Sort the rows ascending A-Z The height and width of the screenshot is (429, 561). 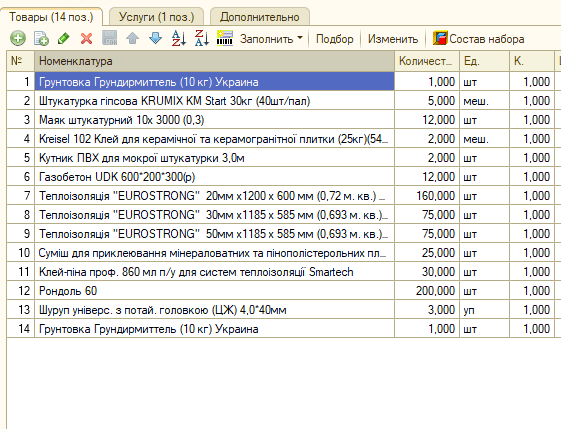(x=179, y=38)
